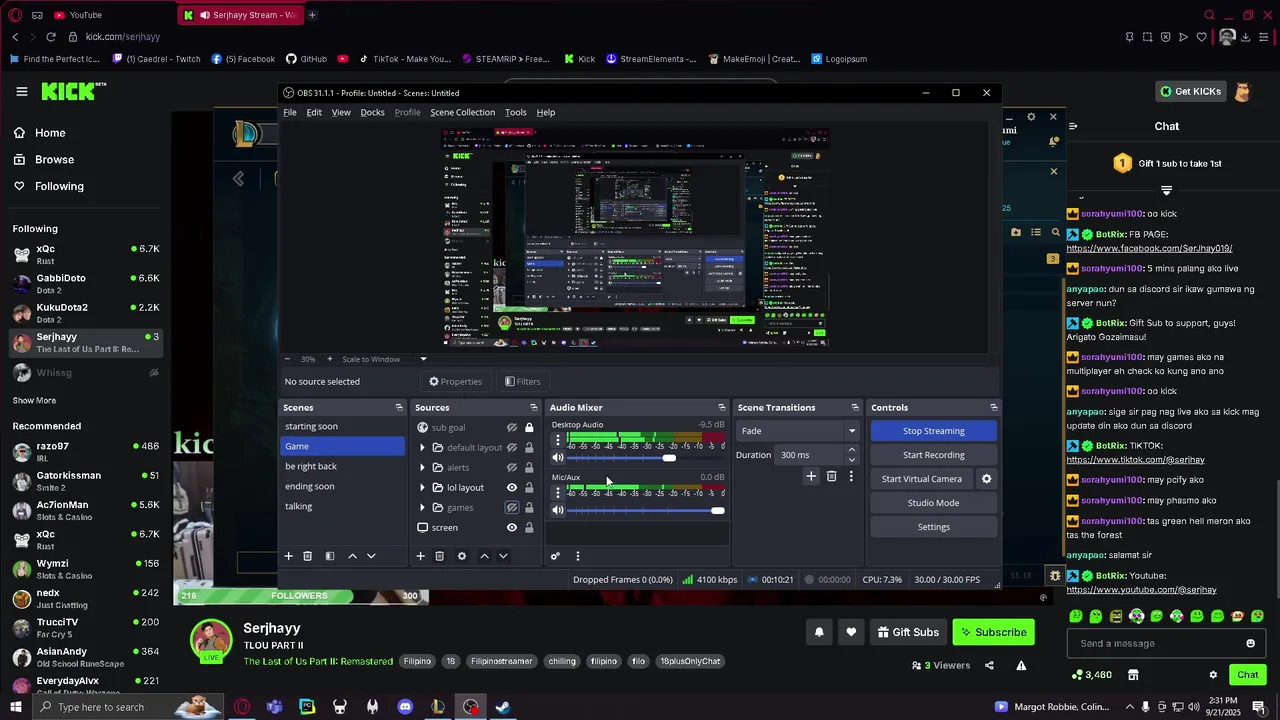Open the Scene Collection menu
The width and height of the screenshot is (1280, 720).
[462, 112]
